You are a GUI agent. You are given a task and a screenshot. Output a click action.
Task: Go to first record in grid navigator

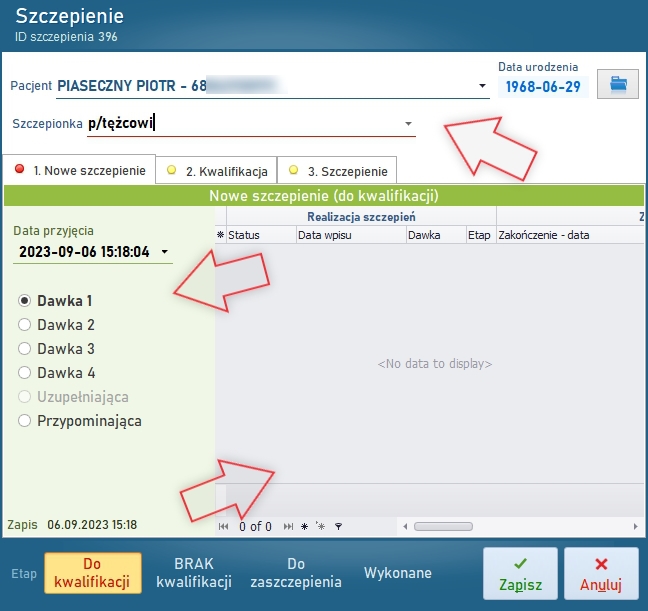[223, 526]
